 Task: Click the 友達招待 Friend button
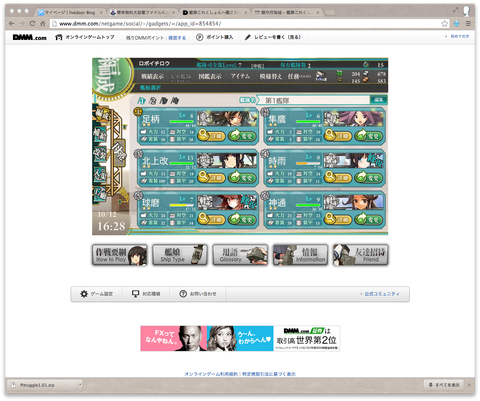(x=361, y=255)
